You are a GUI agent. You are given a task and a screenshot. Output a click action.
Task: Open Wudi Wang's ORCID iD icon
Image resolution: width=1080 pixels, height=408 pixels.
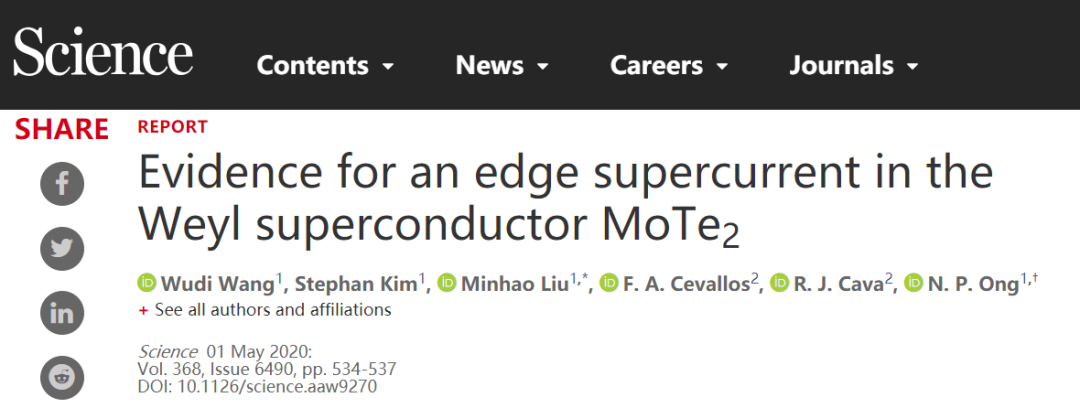click(147, 283)
